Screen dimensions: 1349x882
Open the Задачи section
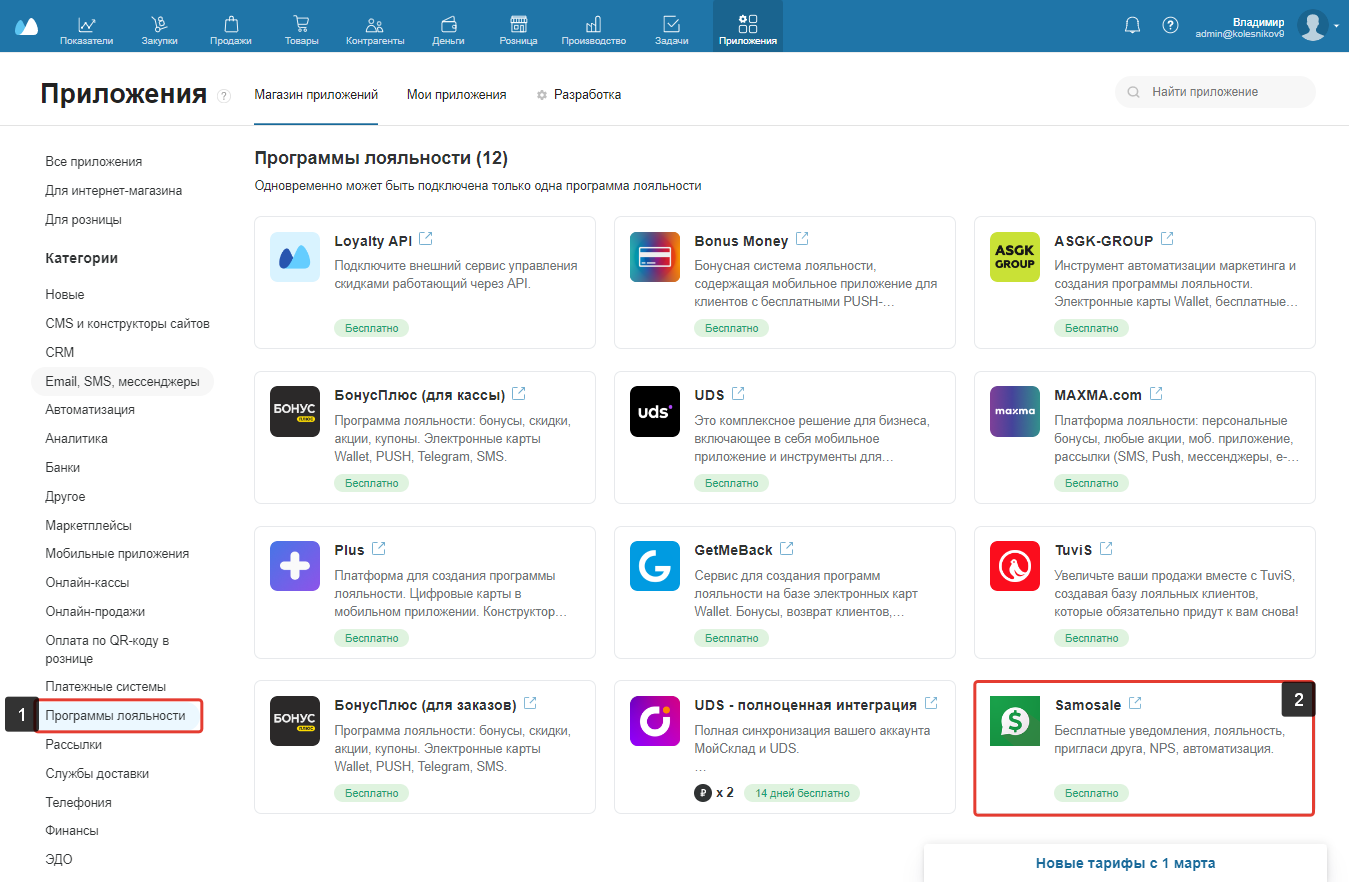point(671,30)
